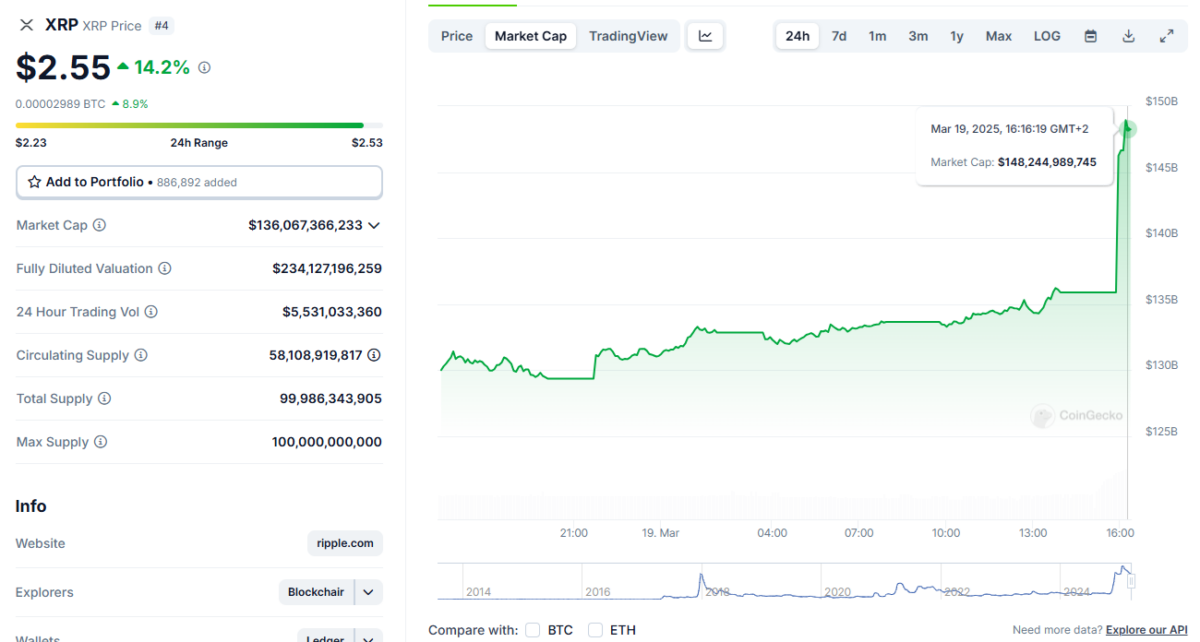Click info icon after the 58,108,919,817 value
The height and width of the screenshot is (642, 1200).
(x=374, y=355)
